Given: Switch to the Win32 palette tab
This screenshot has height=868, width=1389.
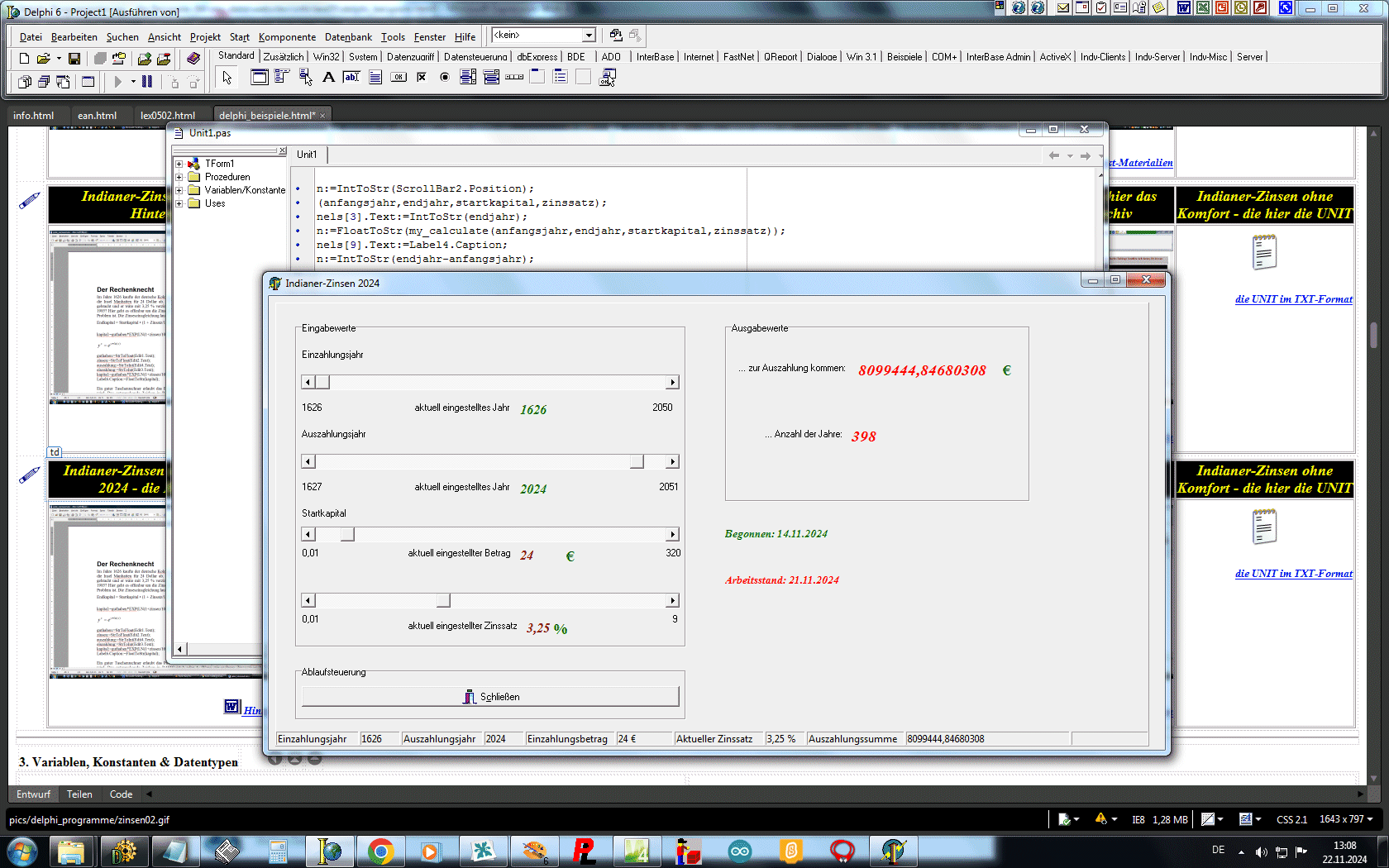Looking at the screenshot, I should click(x=327, y=57).
